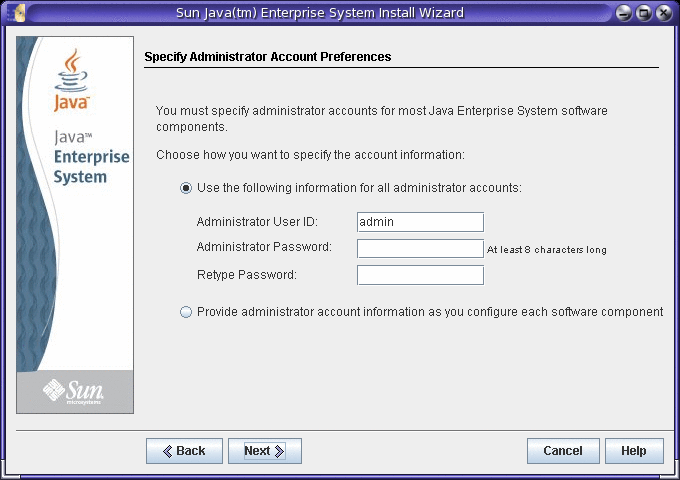The width and height of the screenshot is (680, 480).
Task: Go to previous step with Back
Action: tap(184, 451)
